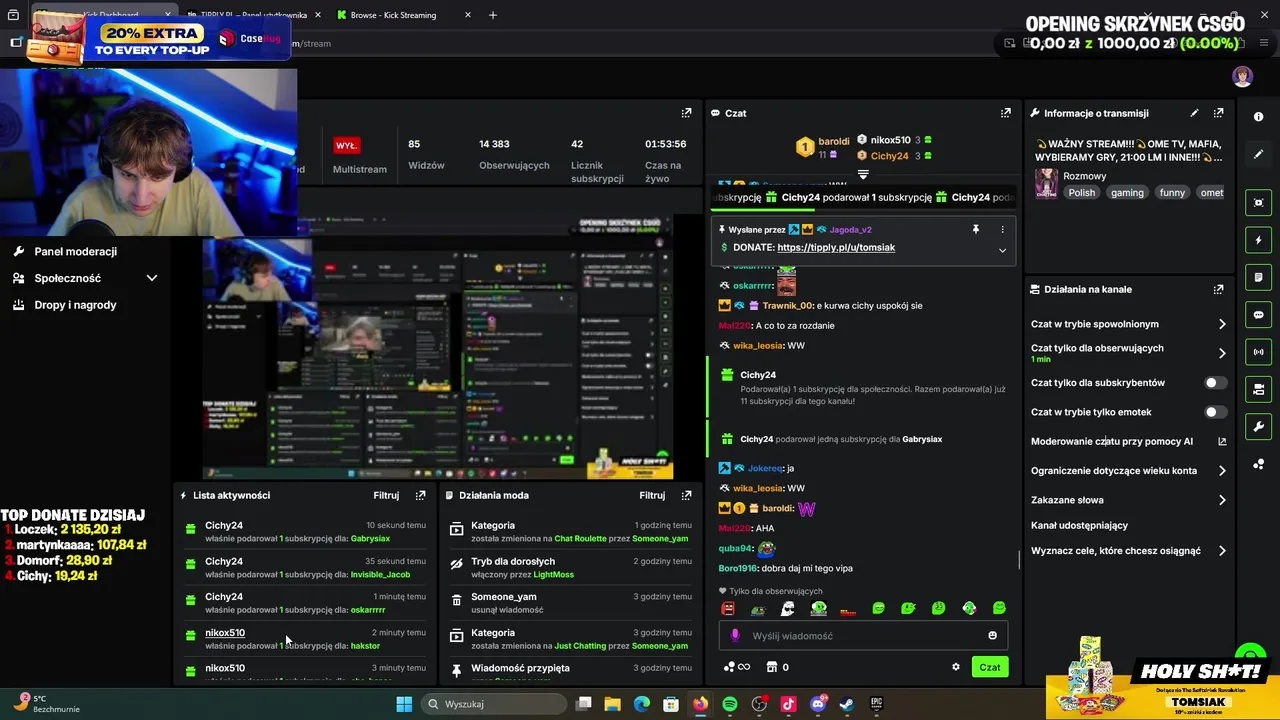
Task: Open a new browser tab
Action: pos(492,15)
